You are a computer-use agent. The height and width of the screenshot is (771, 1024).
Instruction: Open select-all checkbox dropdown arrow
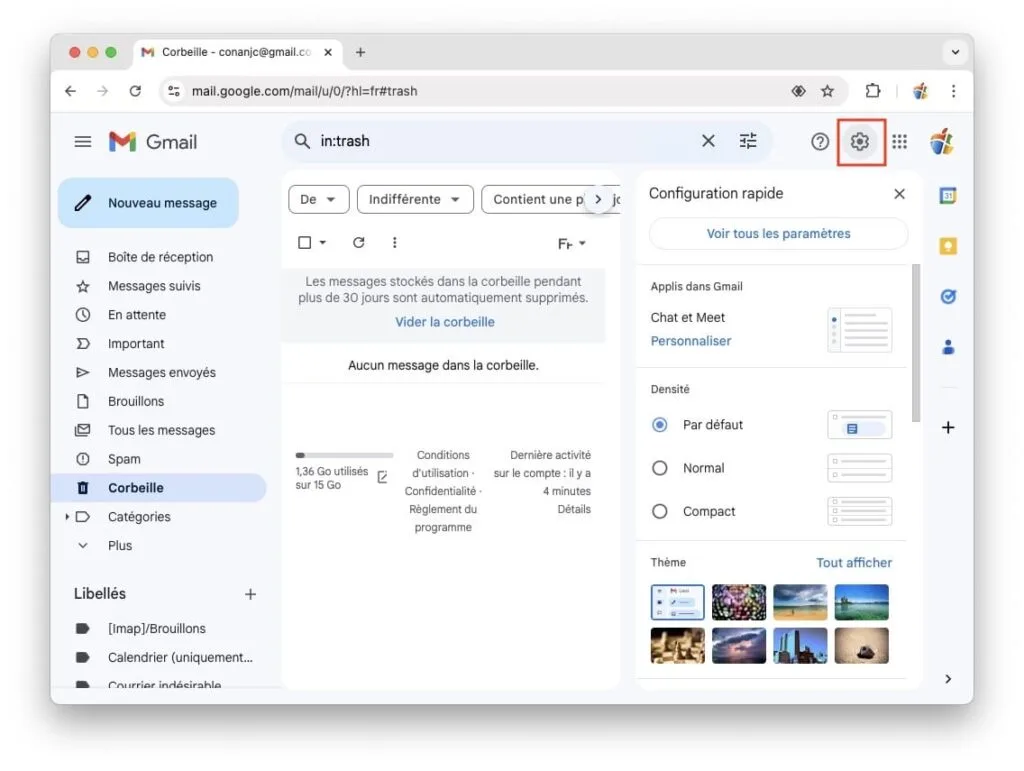point(323,243)
